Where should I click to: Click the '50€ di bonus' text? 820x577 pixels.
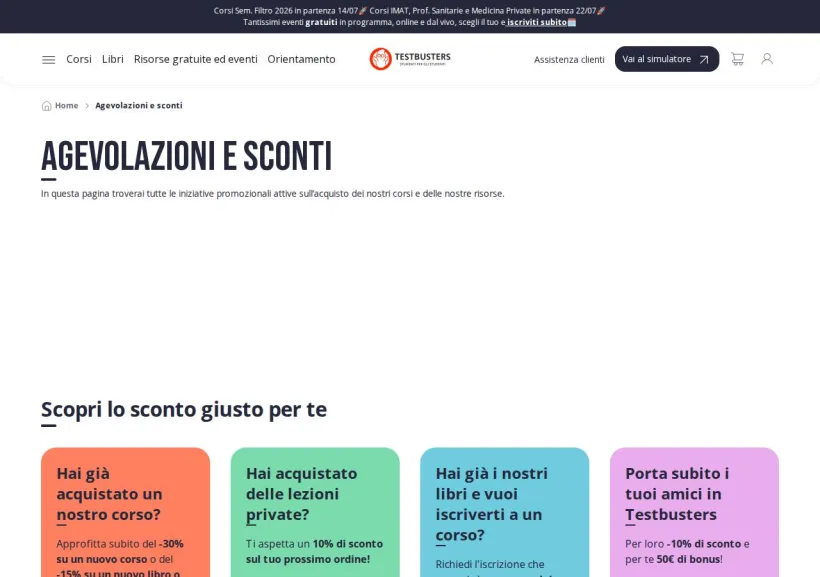click(688, 559)
